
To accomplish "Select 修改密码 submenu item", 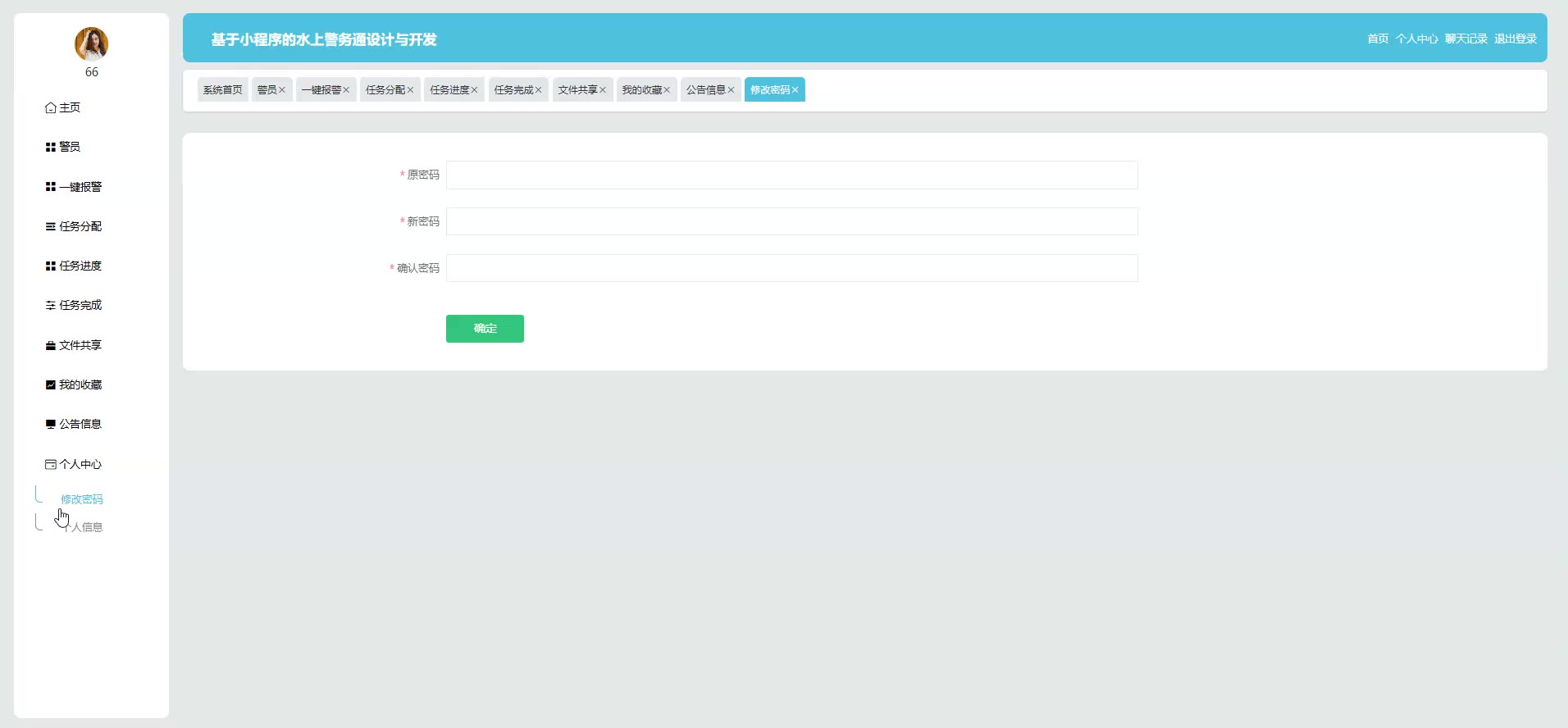I will click(x=82, y=499).
